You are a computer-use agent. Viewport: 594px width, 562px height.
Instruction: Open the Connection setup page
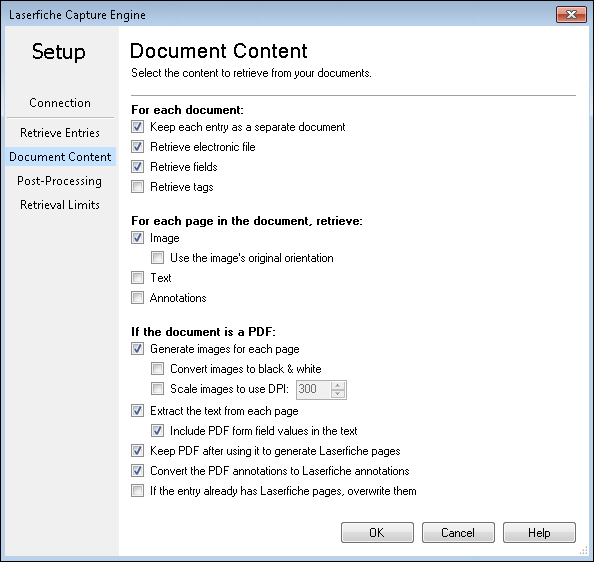60,103
